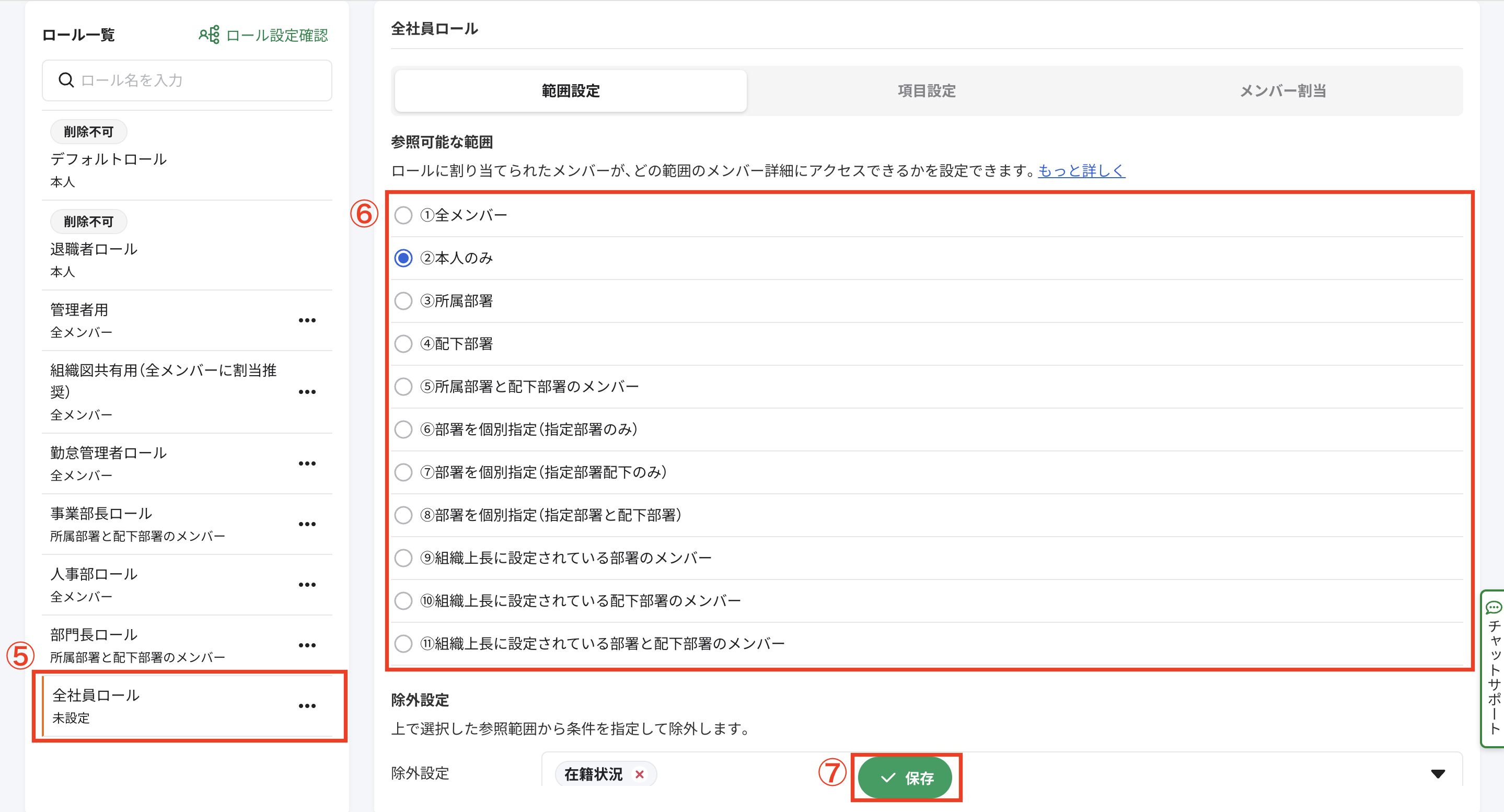The image size is (1504, 812).
Task: Open the もっと詳しく help link
Action: point(1081,171)
